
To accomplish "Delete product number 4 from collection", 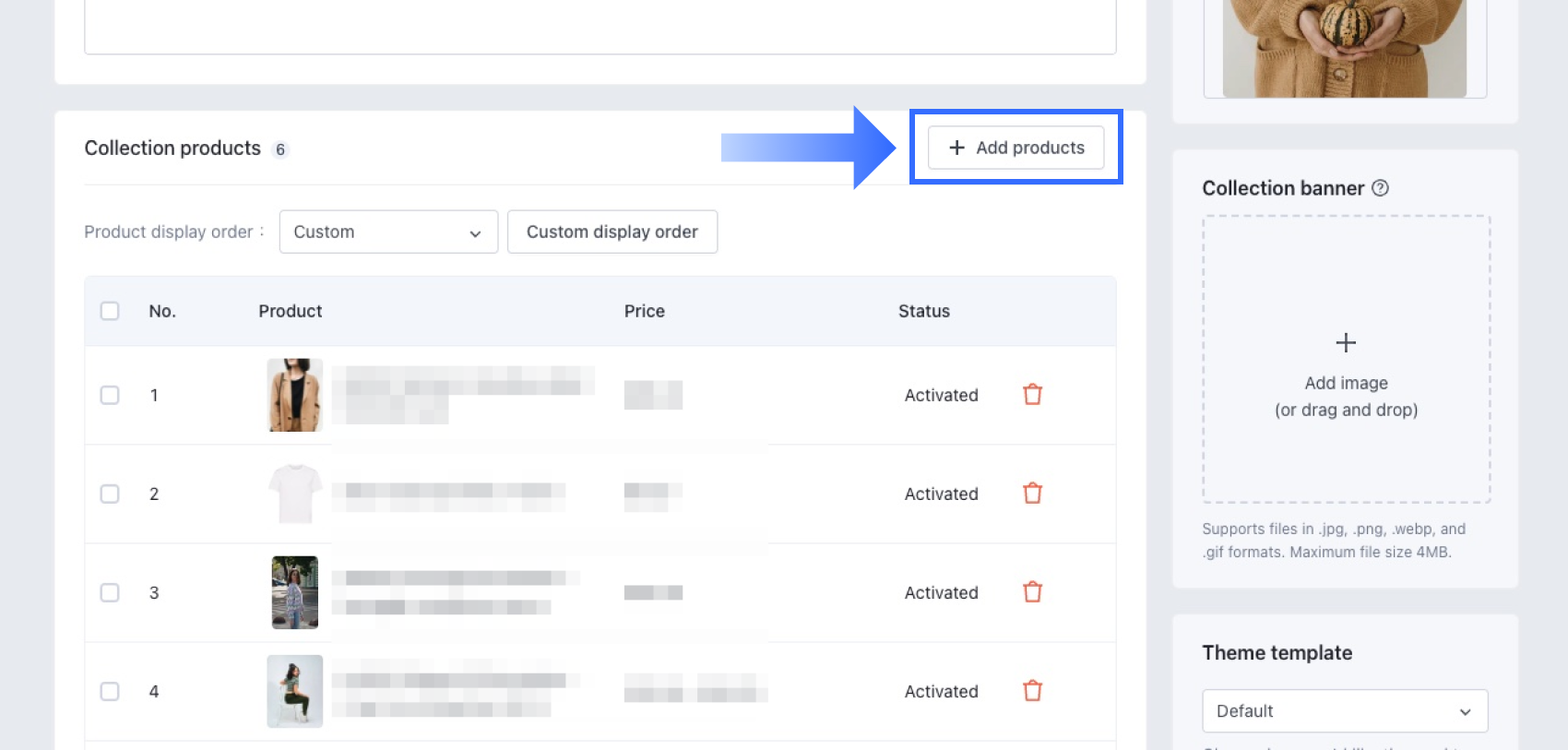I will [1032, 691].
